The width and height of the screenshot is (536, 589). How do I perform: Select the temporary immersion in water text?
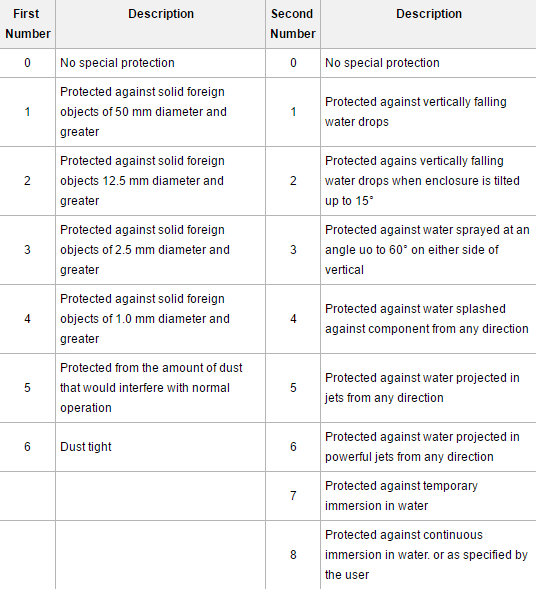[401, 496]
